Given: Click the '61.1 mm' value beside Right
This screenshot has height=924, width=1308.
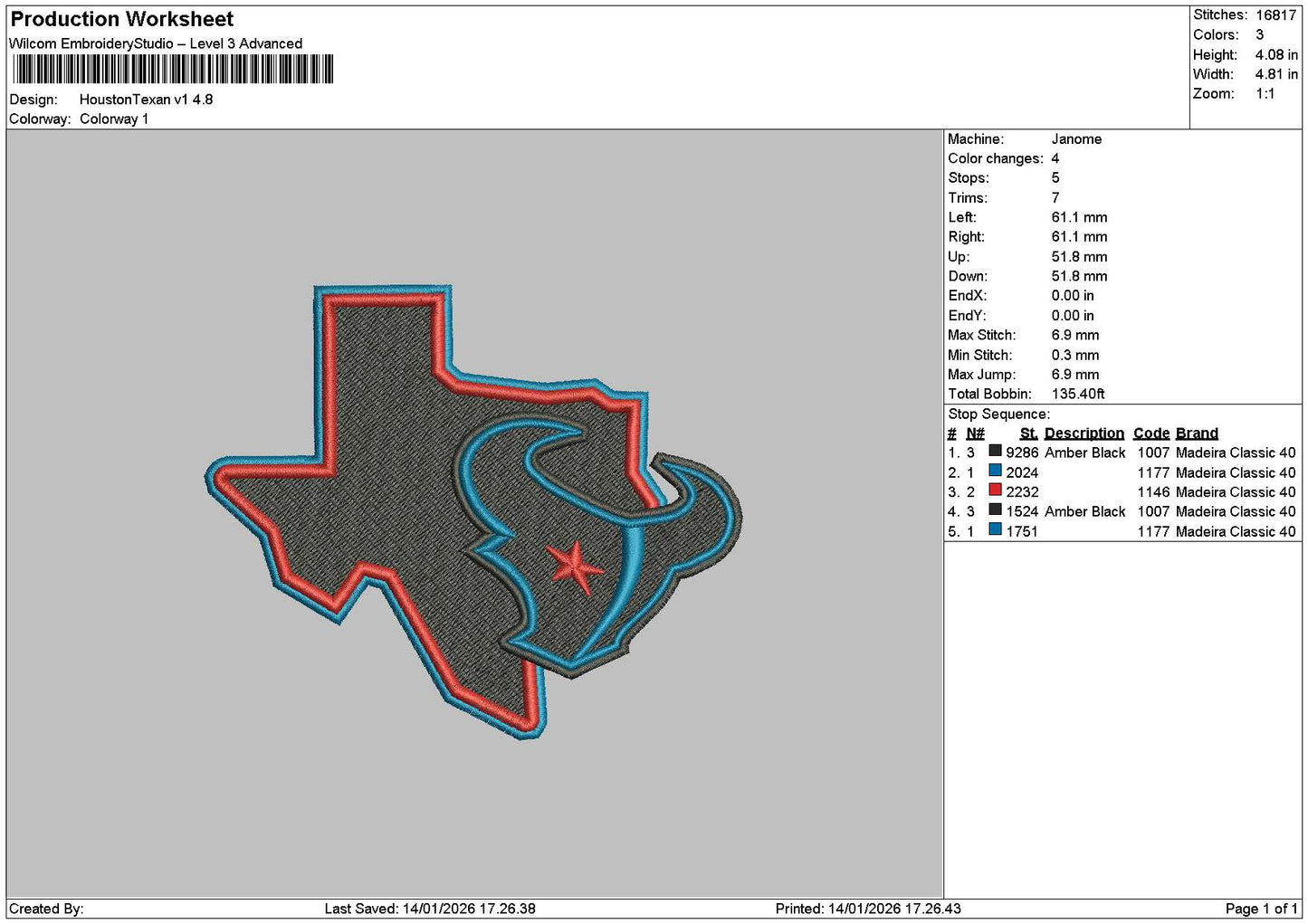Looking at the screenshot, I should click(x=1079, y=237).
